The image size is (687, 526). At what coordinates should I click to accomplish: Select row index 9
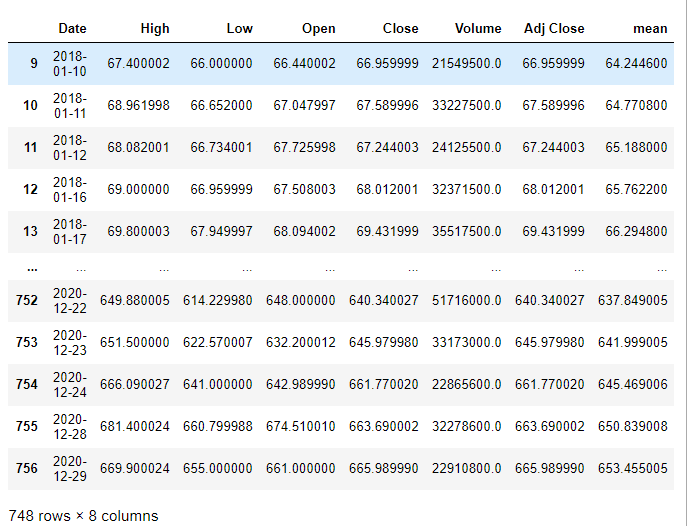pyautogui.click(x=34, y=64)
